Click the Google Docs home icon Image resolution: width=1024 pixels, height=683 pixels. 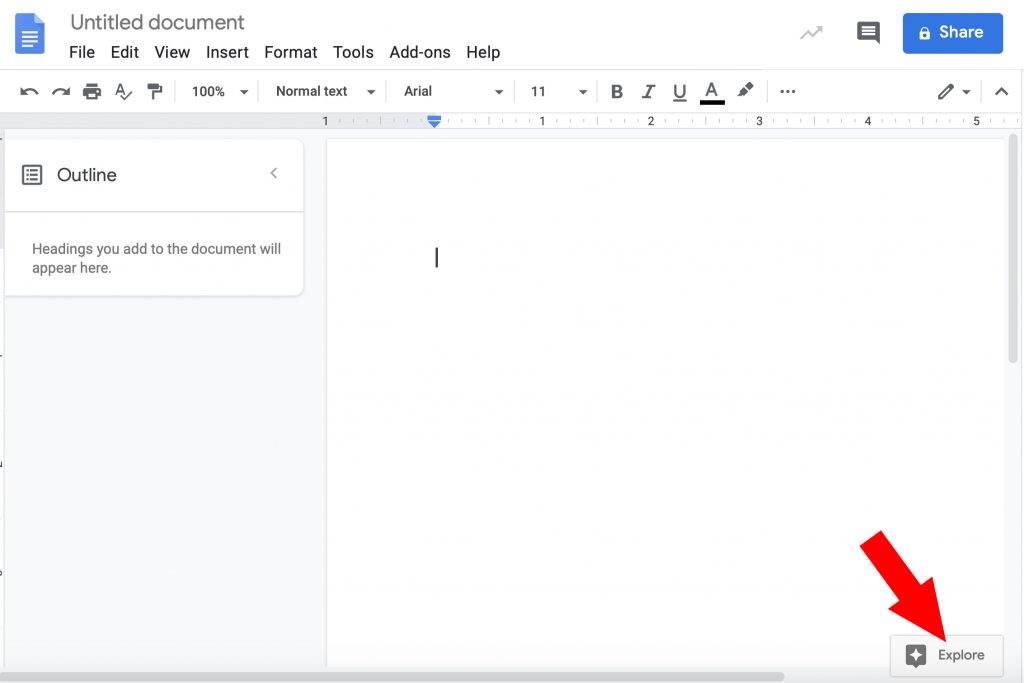[29, 34]
